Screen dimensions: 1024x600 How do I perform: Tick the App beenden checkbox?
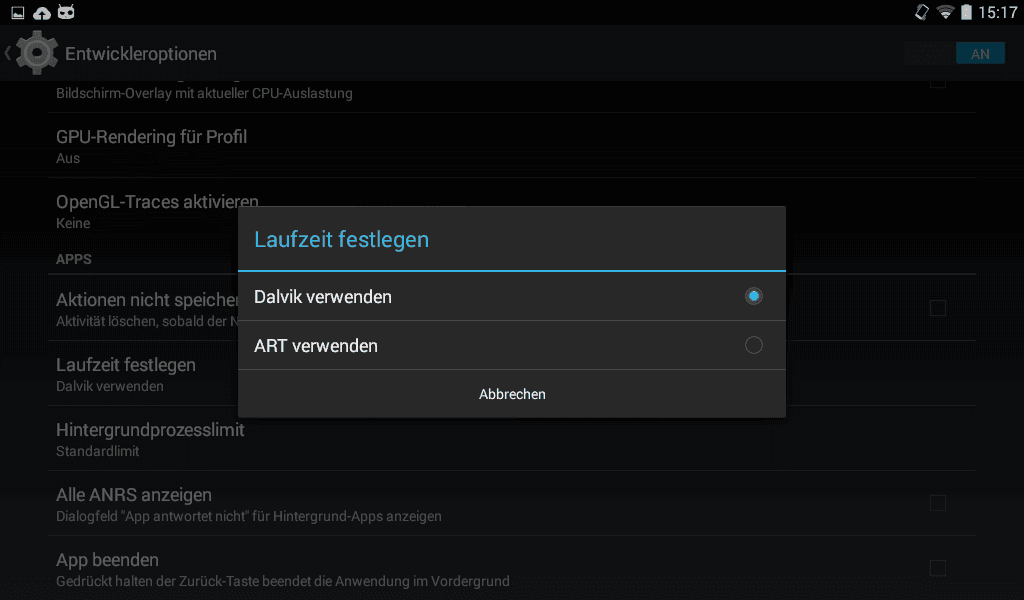pos(938,568)
